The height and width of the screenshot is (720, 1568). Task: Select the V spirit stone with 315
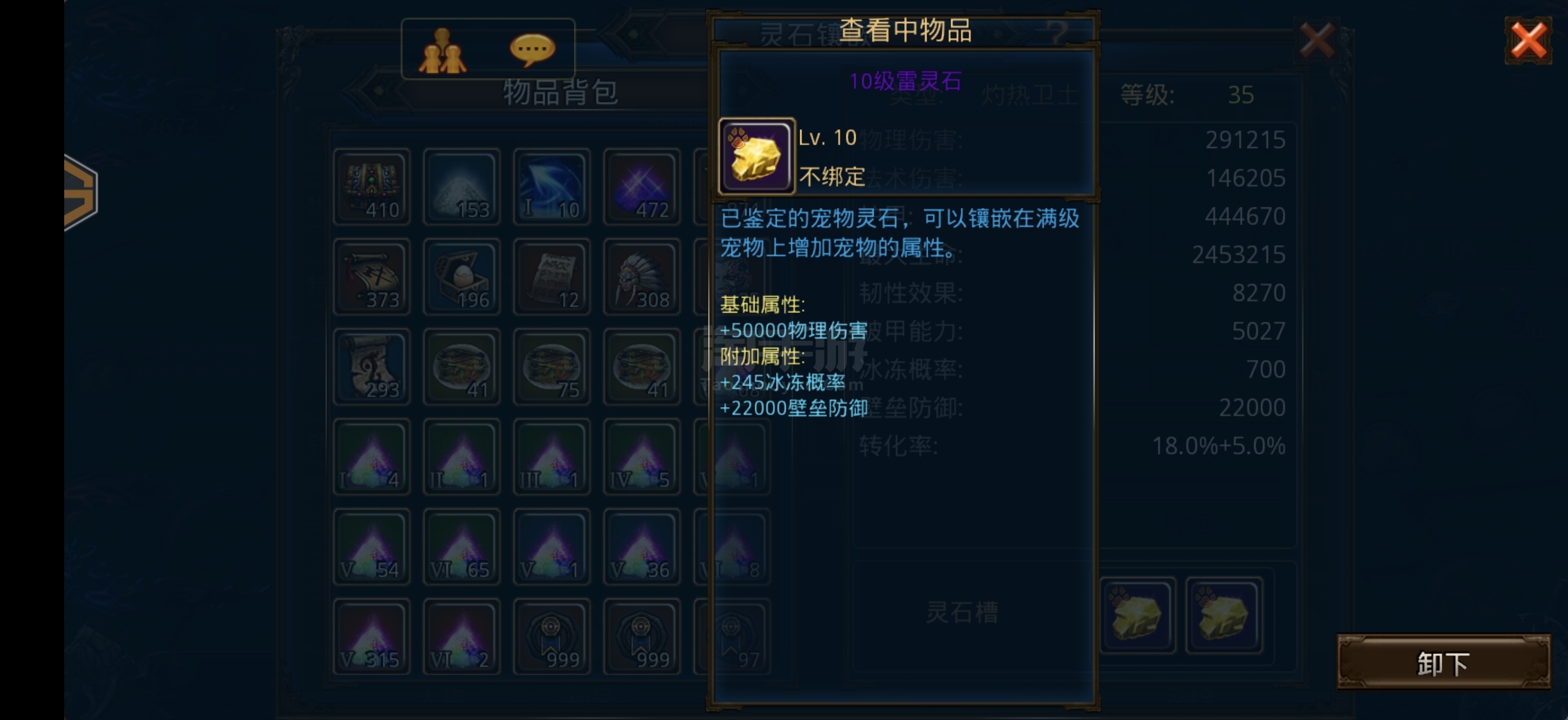pos(372,636)
